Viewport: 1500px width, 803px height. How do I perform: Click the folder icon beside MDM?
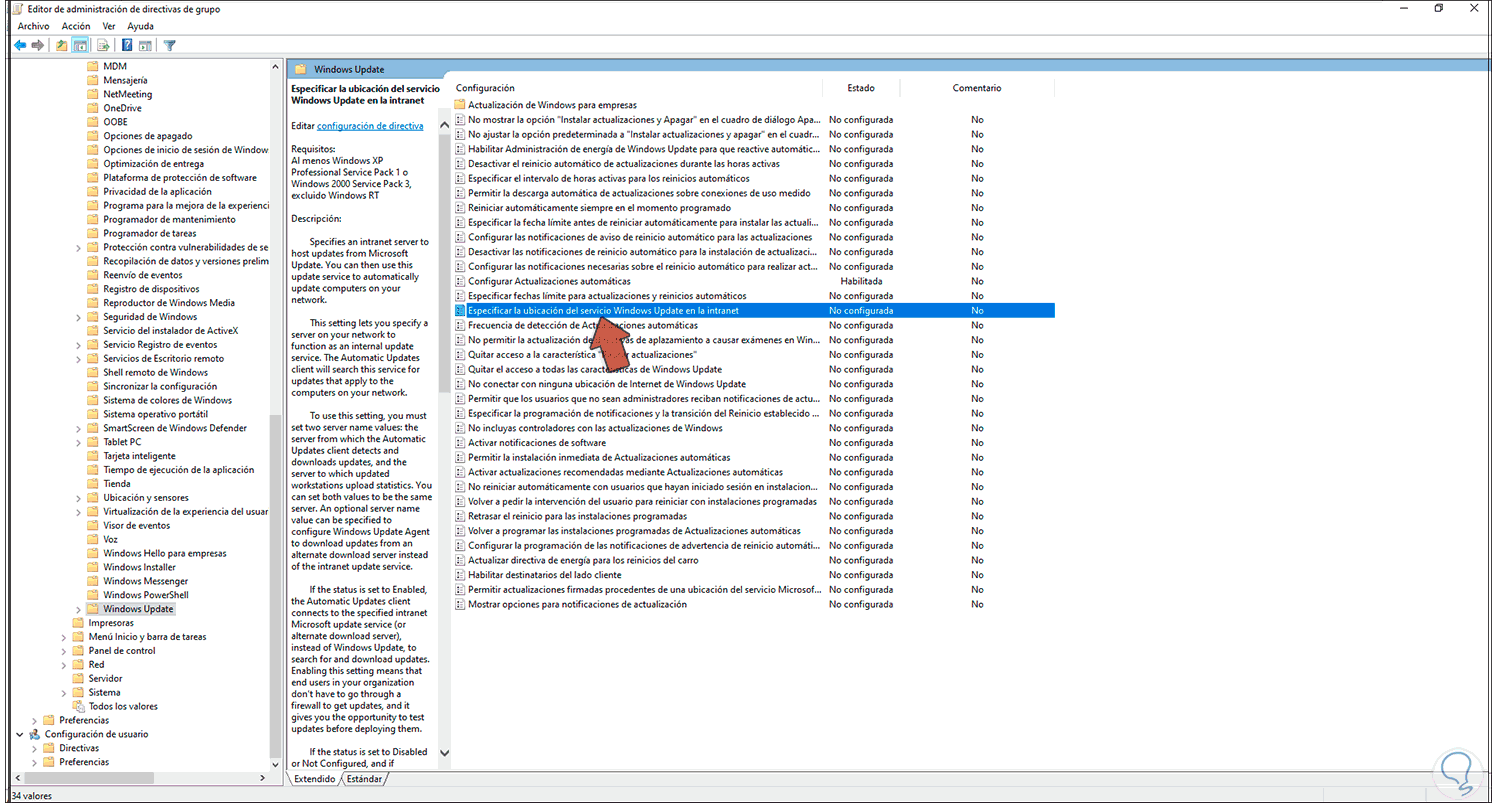click(x=93, y=66)
